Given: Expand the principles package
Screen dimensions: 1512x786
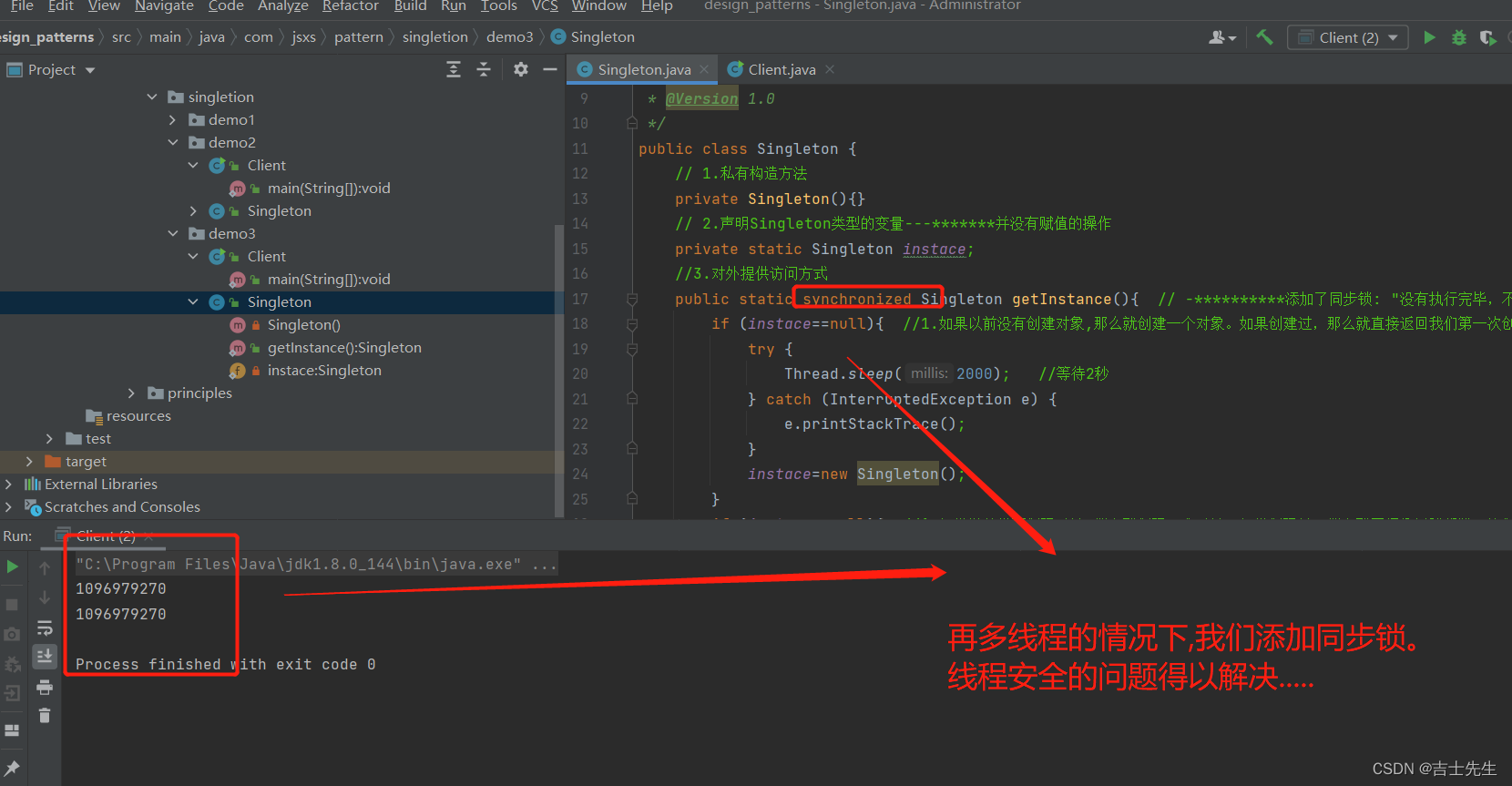Looking at the screenshot, I should point(131,393).
